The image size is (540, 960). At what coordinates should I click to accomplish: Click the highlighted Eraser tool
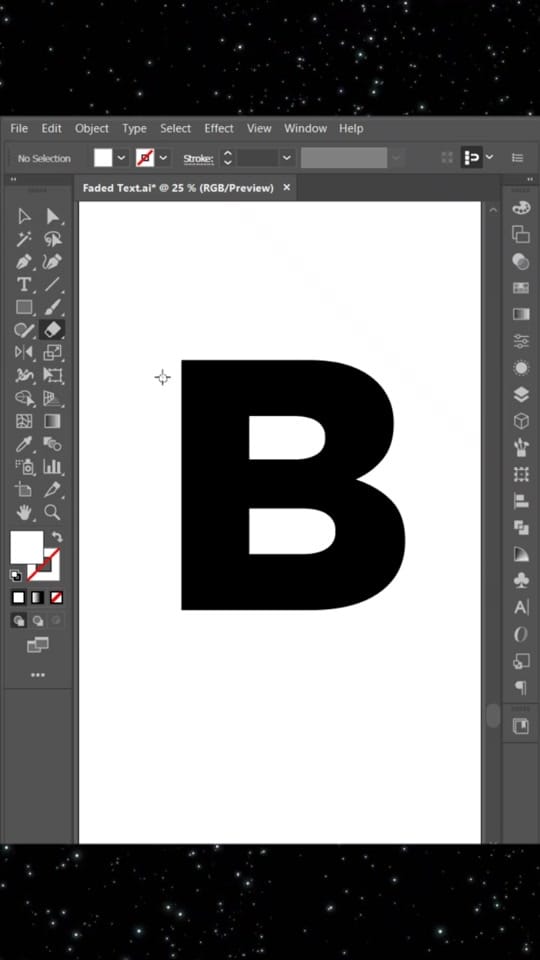(x=53, y=330)
